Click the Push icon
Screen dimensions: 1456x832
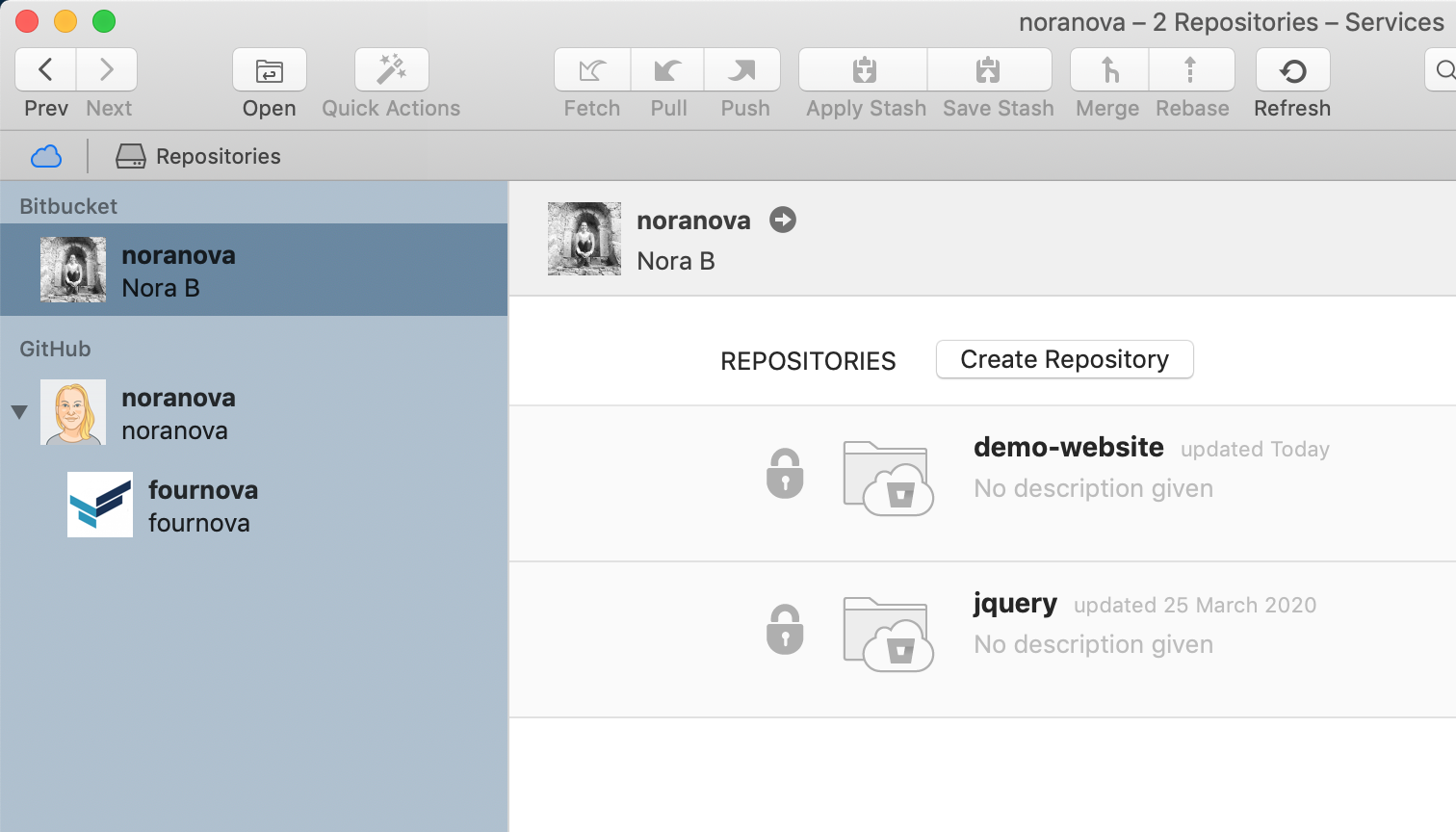[x=742, y=69]
